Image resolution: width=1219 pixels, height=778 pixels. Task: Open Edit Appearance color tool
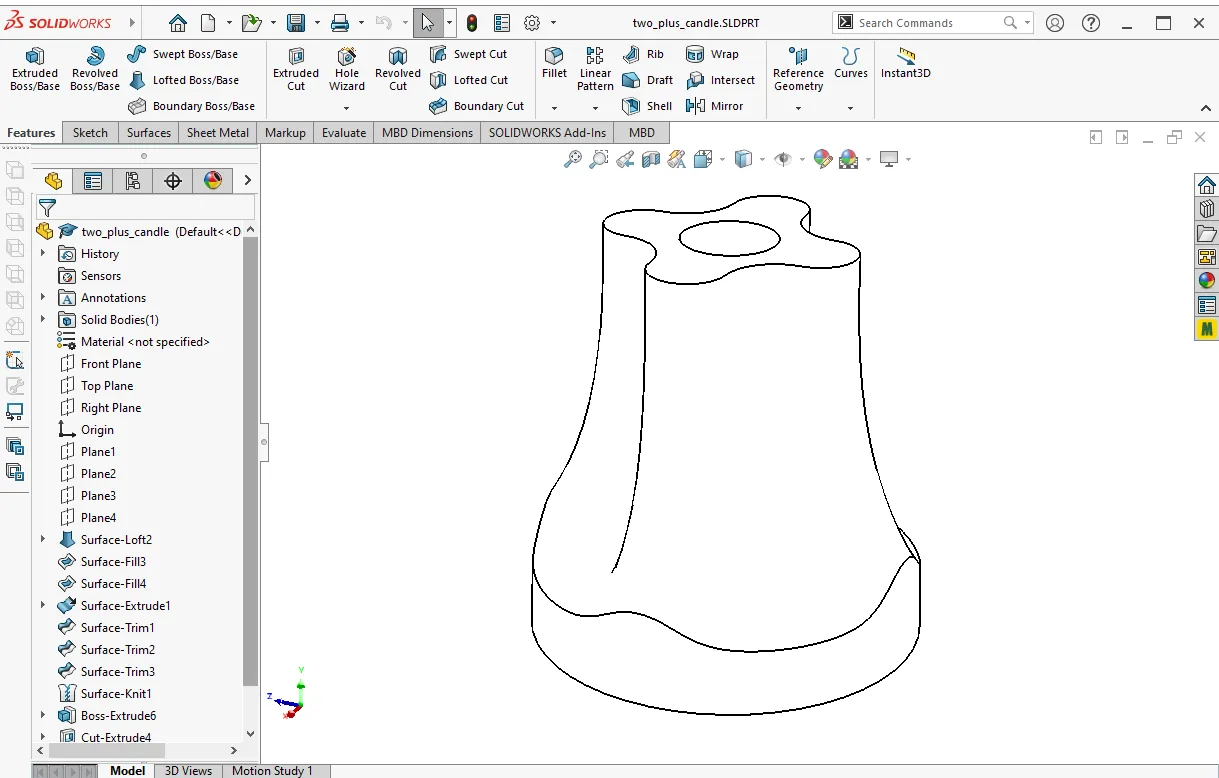coord(823,158)
